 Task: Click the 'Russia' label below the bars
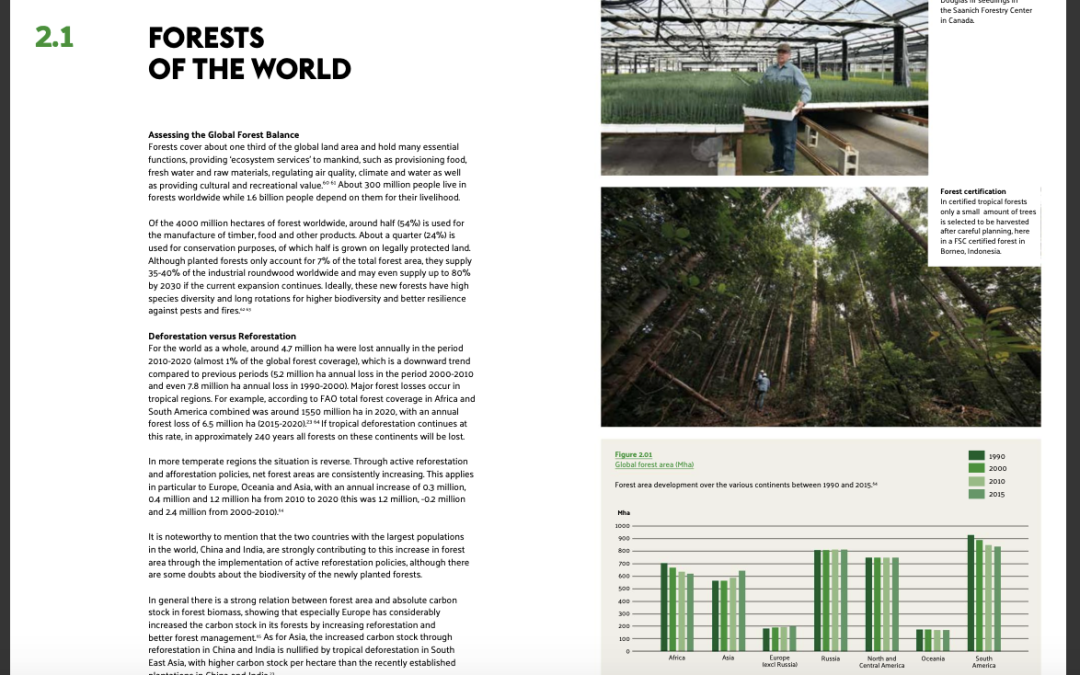pos(830,658)
